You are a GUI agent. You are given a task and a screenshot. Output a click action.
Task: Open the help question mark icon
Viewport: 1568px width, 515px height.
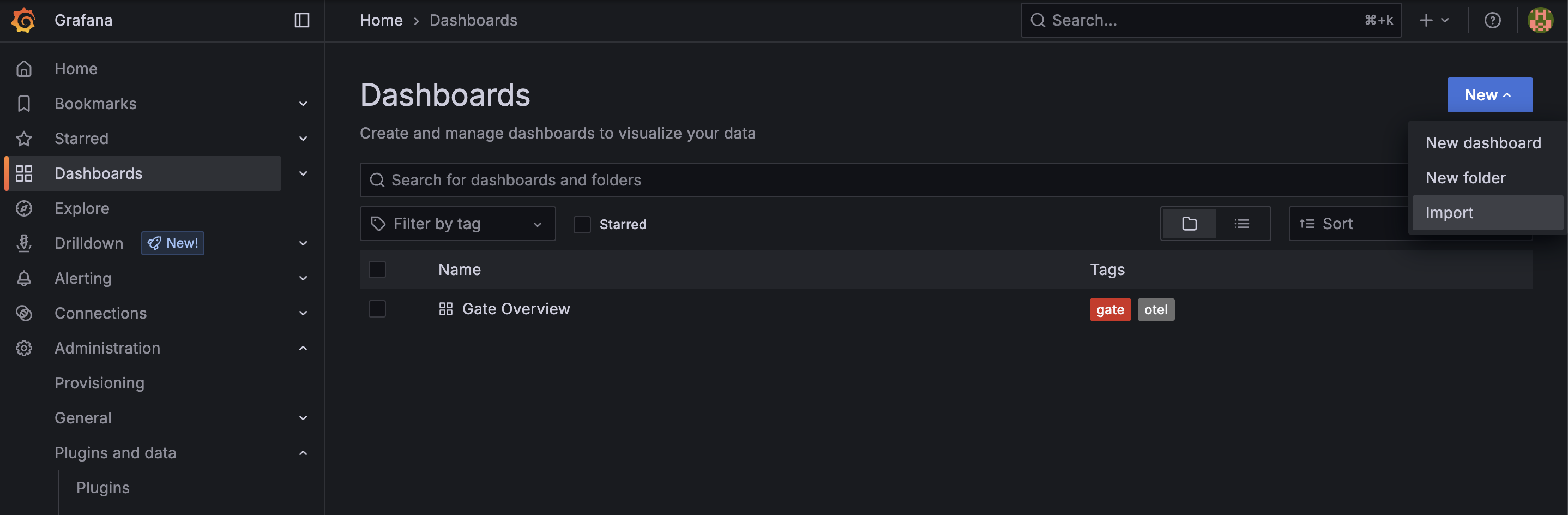[1493, 20]
